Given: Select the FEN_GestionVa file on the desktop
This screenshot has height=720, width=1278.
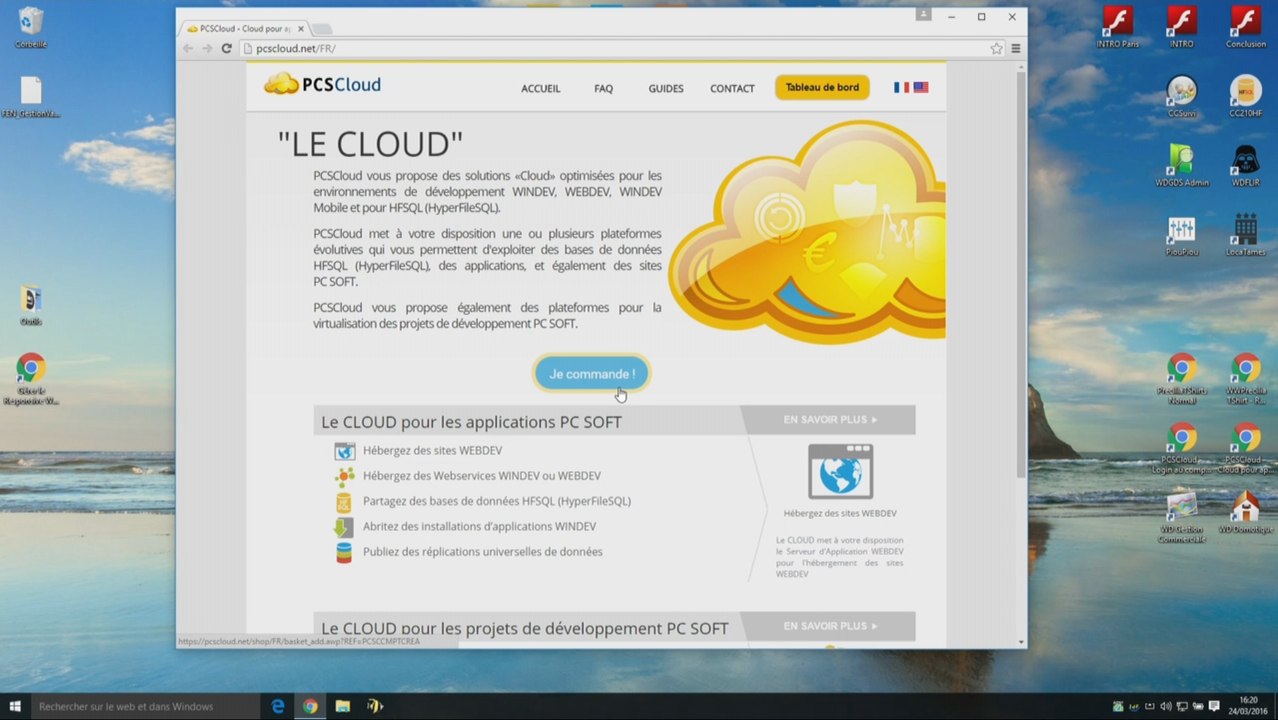Looking at the screenshot, I should tap(31, 96).
